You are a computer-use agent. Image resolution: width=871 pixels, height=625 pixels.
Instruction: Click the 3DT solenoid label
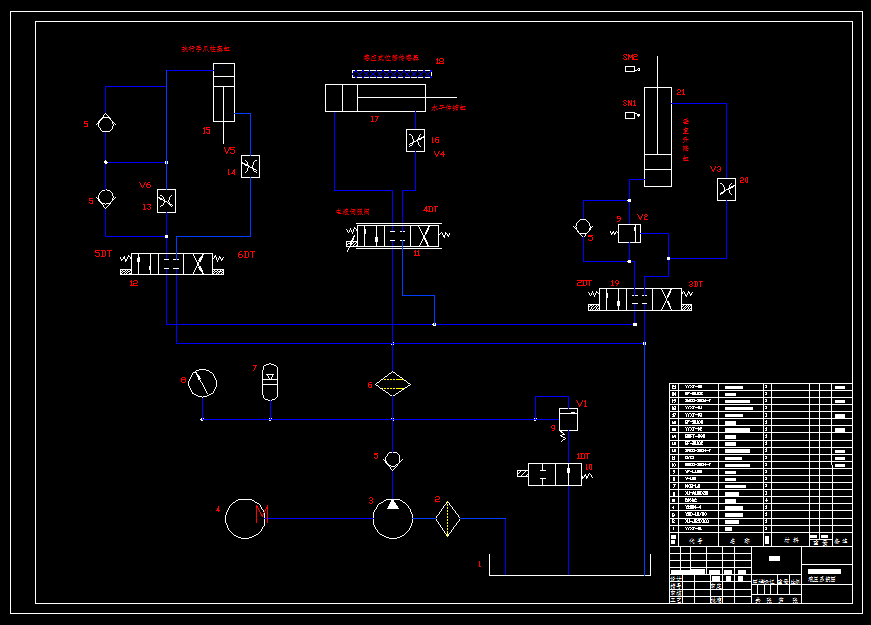click(x=696, y=284)
